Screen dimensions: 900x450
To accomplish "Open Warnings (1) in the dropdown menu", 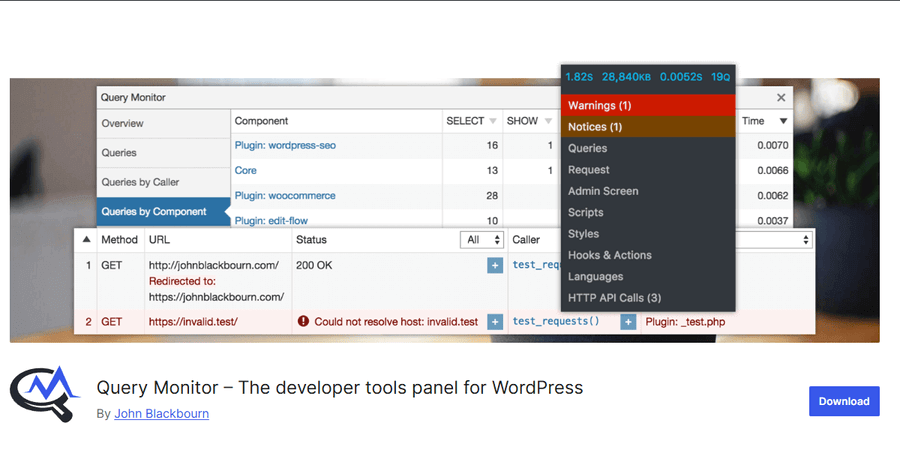I will (648, 106).
